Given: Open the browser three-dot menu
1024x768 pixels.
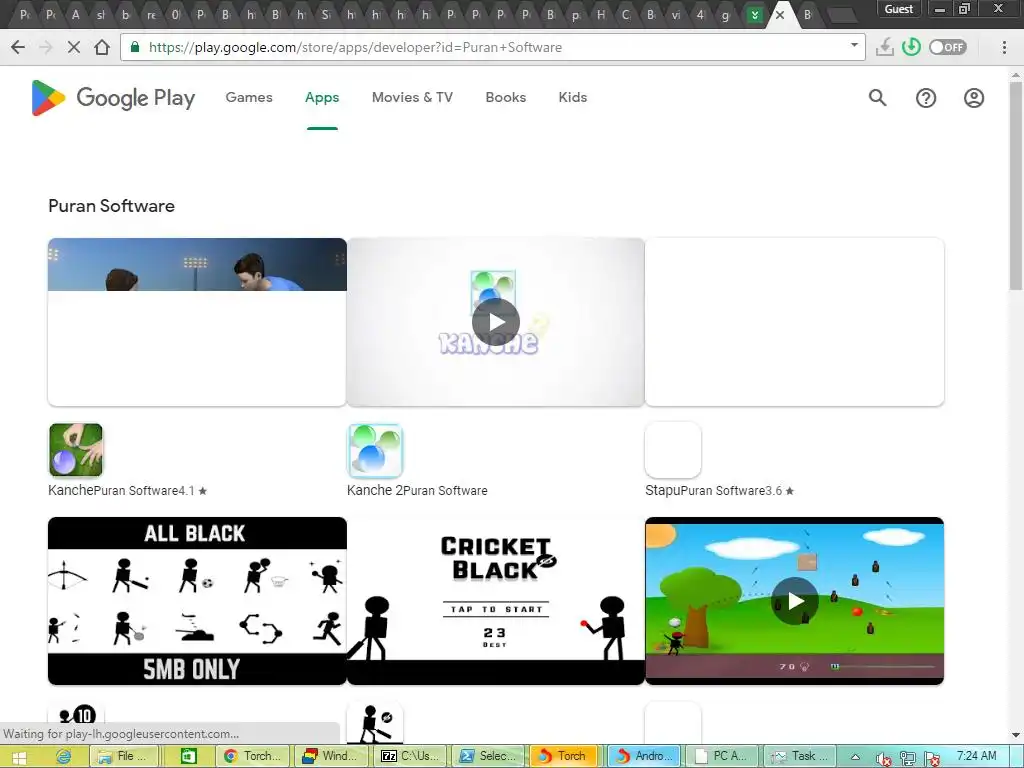Looking at the screenshot, I should point(1004,47).
